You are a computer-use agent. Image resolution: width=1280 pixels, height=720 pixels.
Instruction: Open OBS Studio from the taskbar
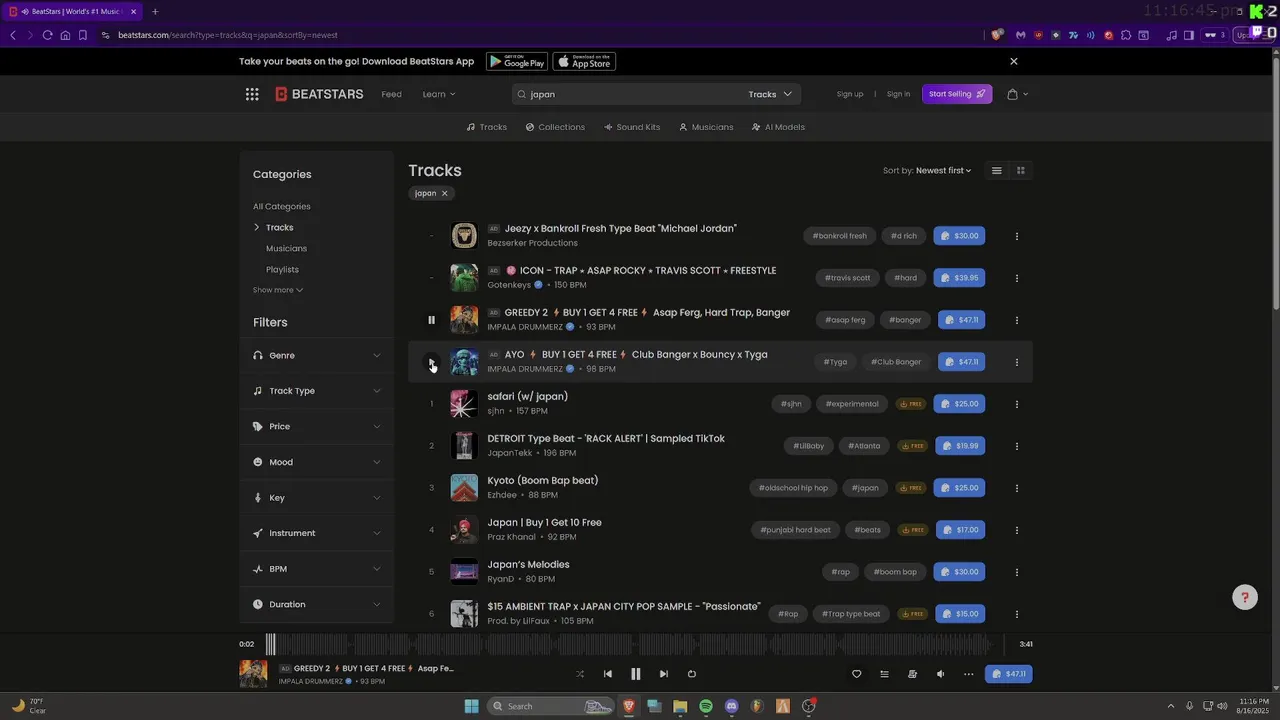coord(809,706)
